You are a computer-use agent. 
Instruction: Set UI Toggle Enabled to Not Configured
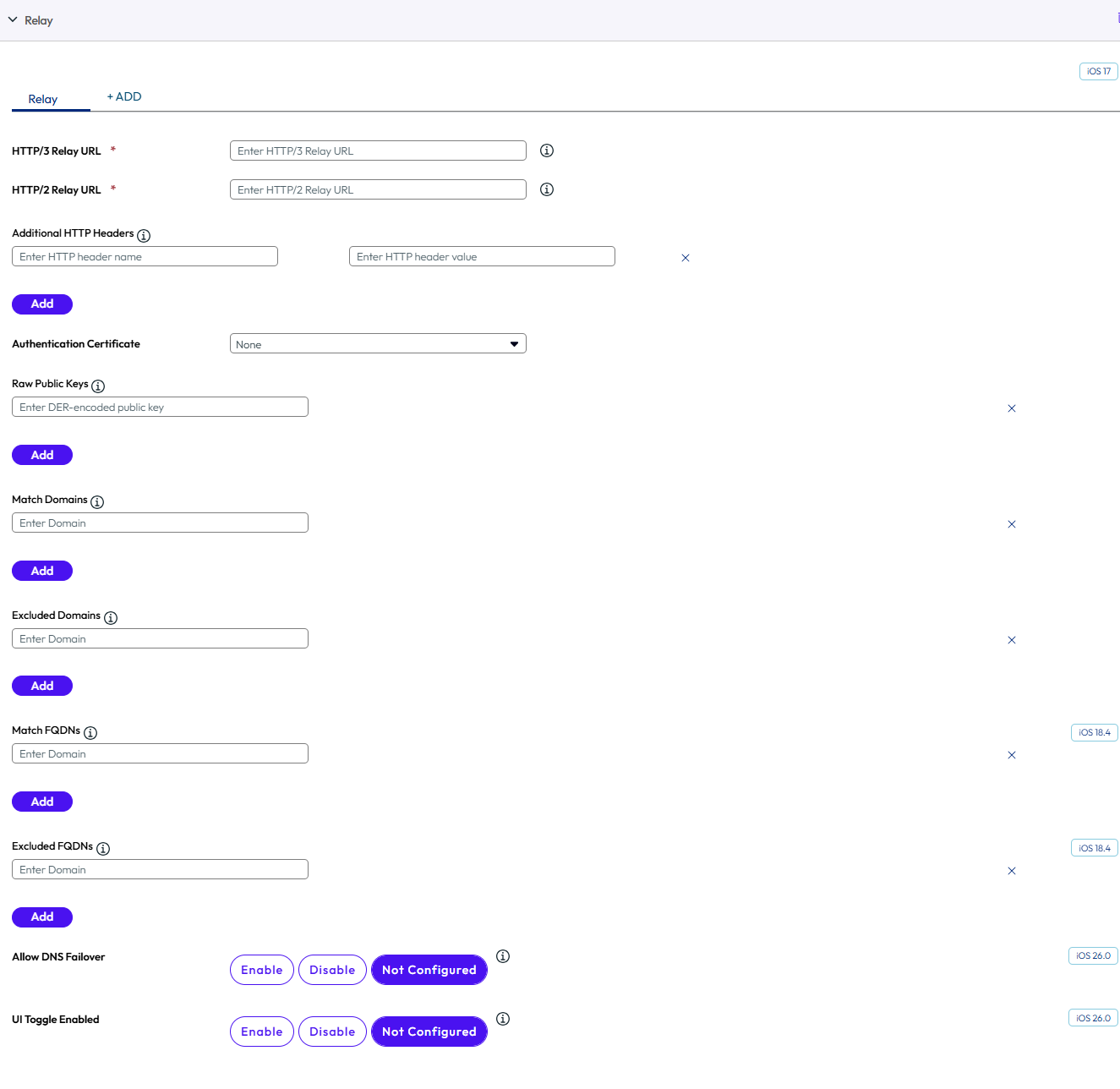[429, 1032]
